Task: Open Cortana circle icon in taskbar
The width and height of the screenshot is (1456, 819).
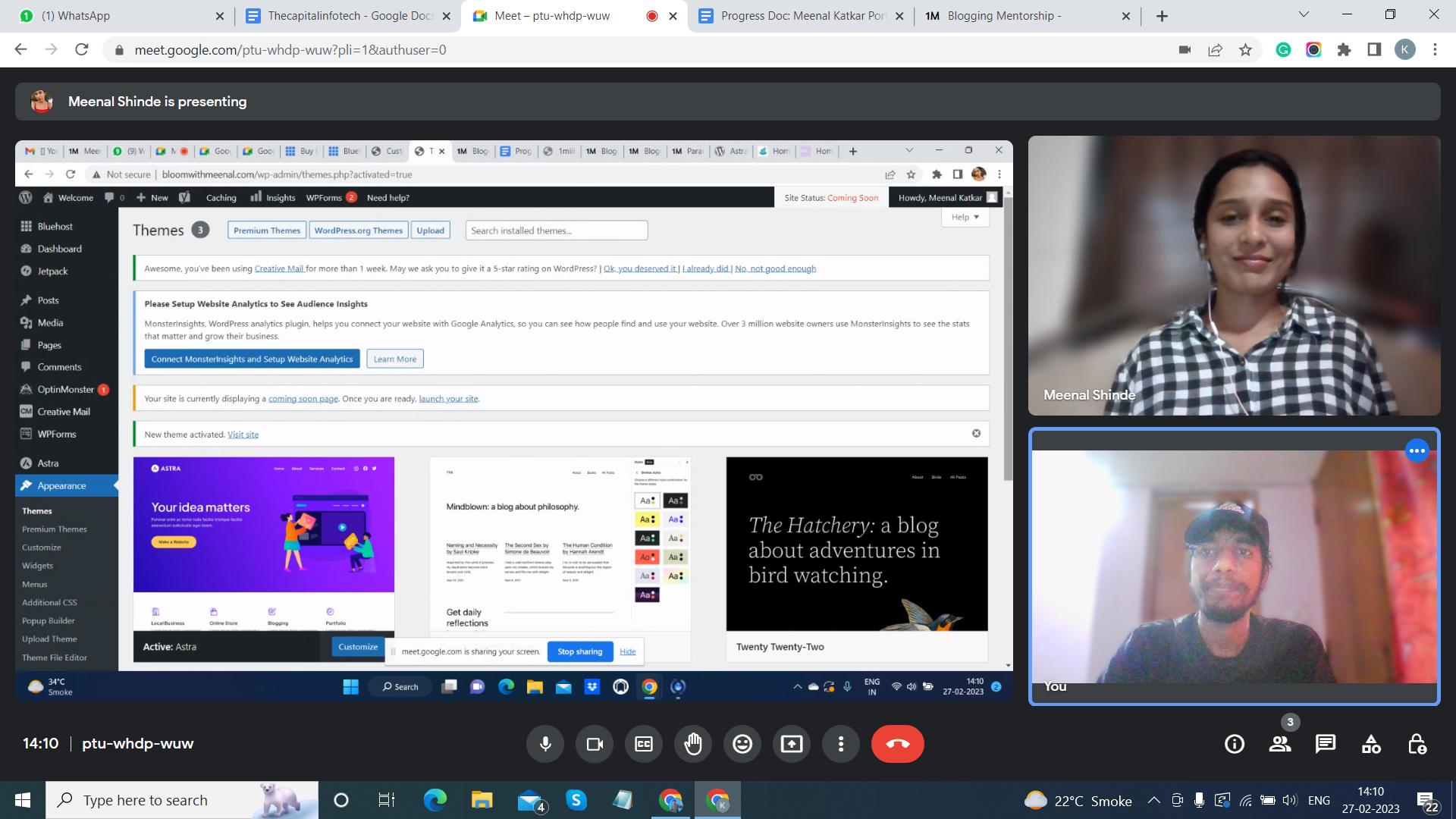Action: (341, 800)
